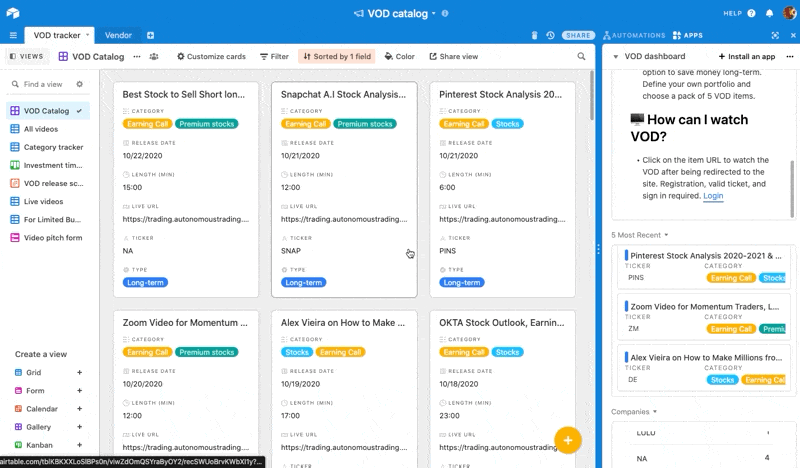Follow the Login link in dashboard

pos(713,196)
